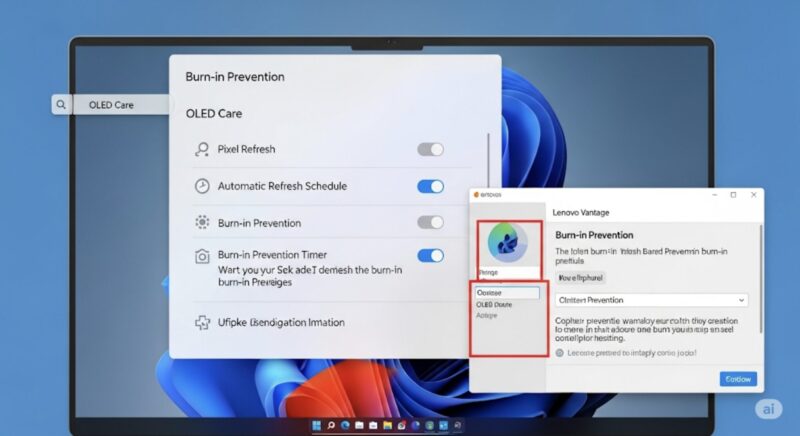The height and width of the screenshot is (436, 800).
Task: Close the Lenovo Vantage window
Action: 754,195
